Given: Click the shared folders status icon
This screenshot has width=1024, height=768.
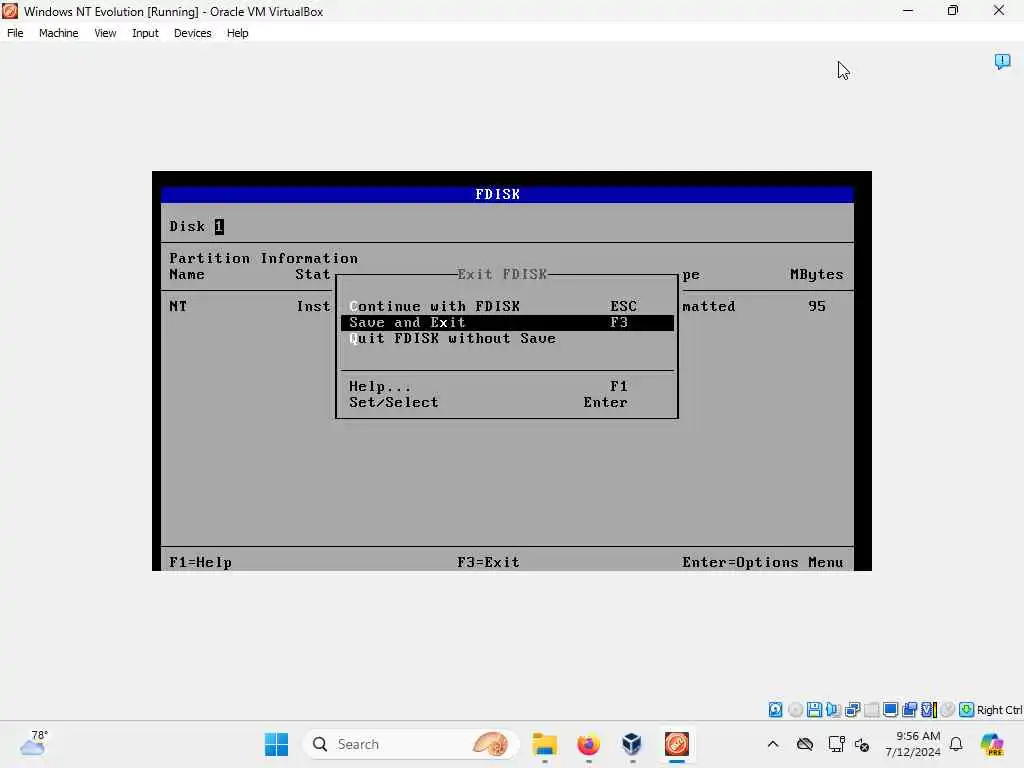Looking at the screenshot, I should (909, 710).
